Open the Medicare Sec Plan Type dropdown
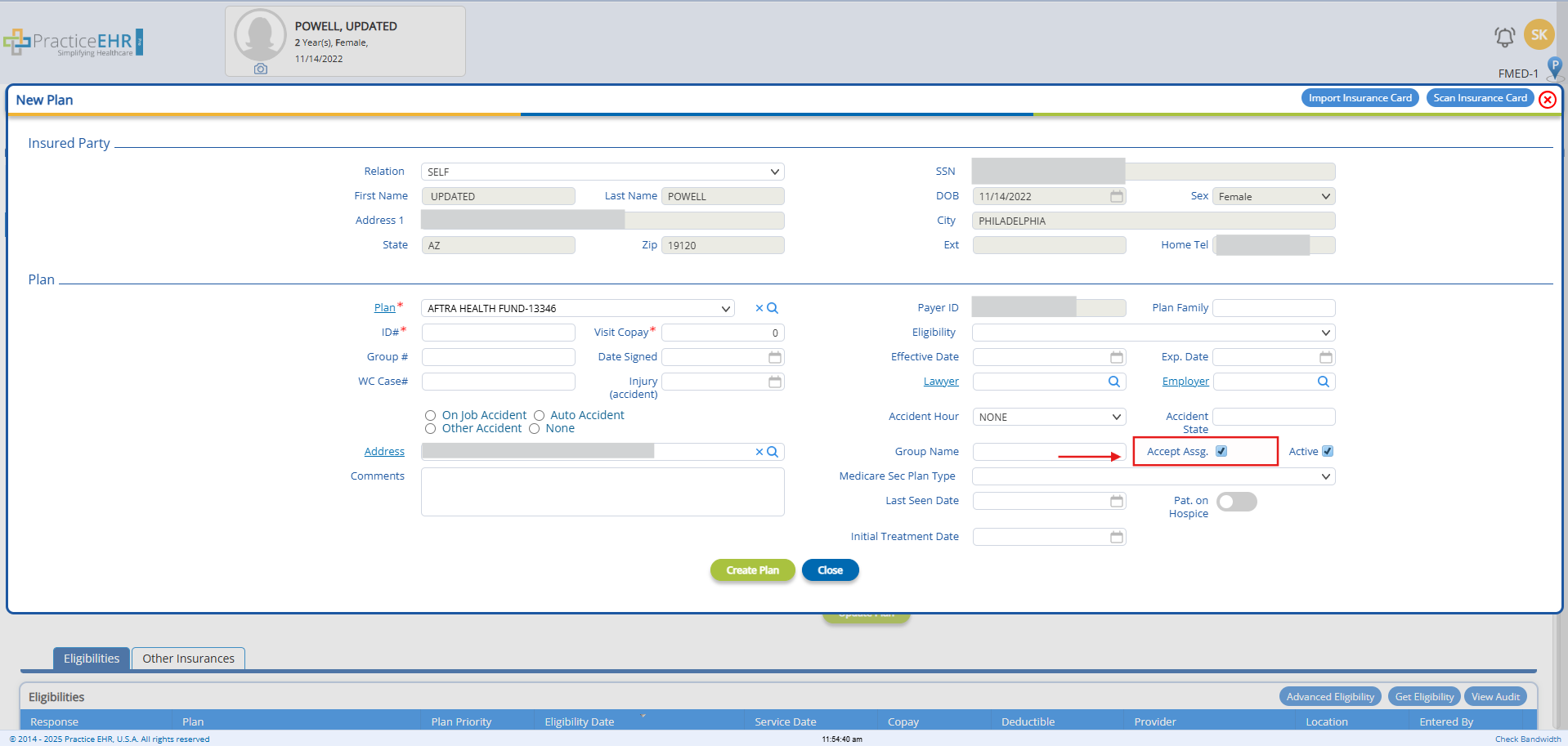This screenshot has width=1568, height=746. (x=1153, y=476)
